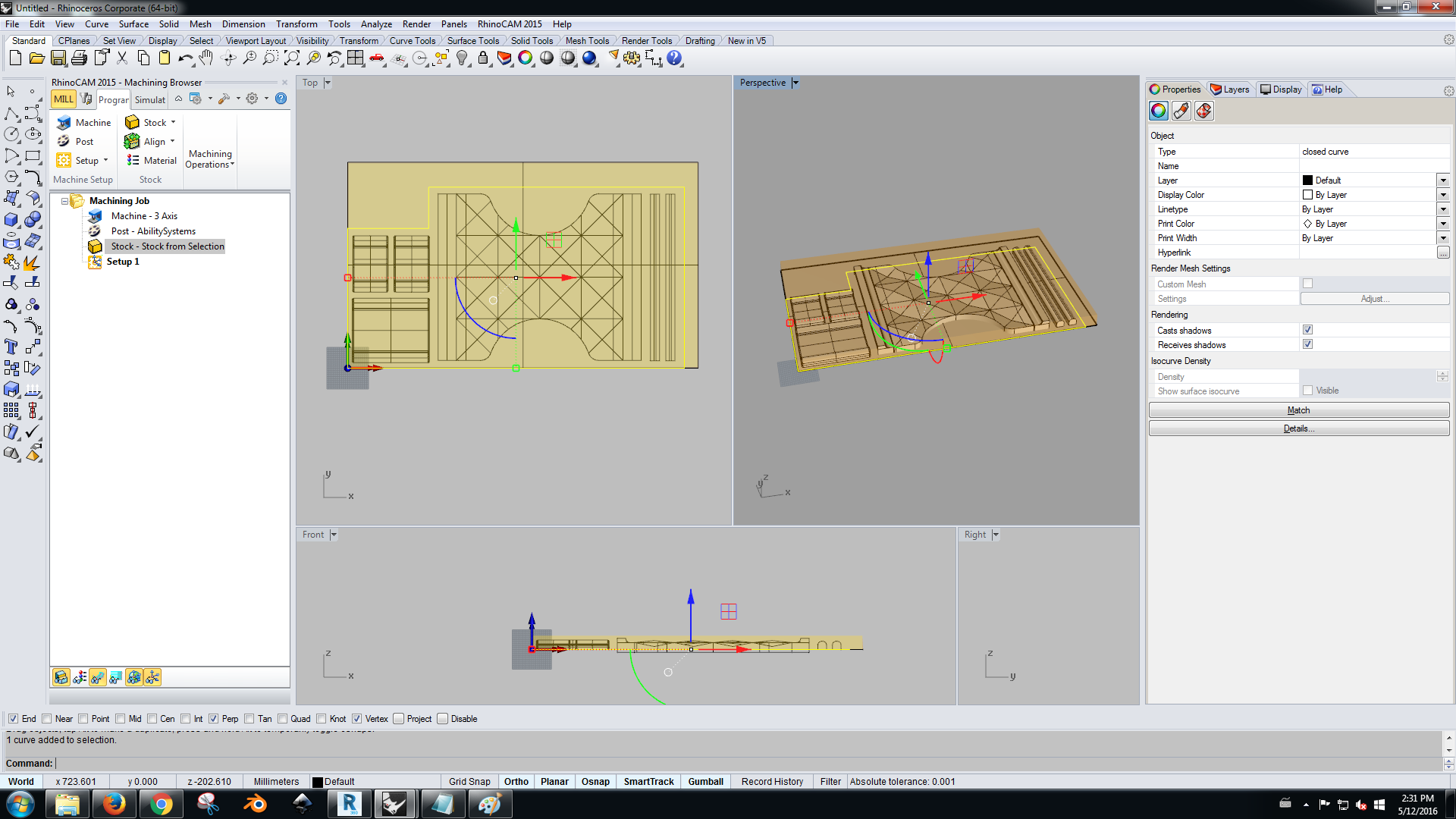The image size is (1456, 819).
Task: Select Stock - Stock from Selection tree item
Action: click(x=168, y=246)
